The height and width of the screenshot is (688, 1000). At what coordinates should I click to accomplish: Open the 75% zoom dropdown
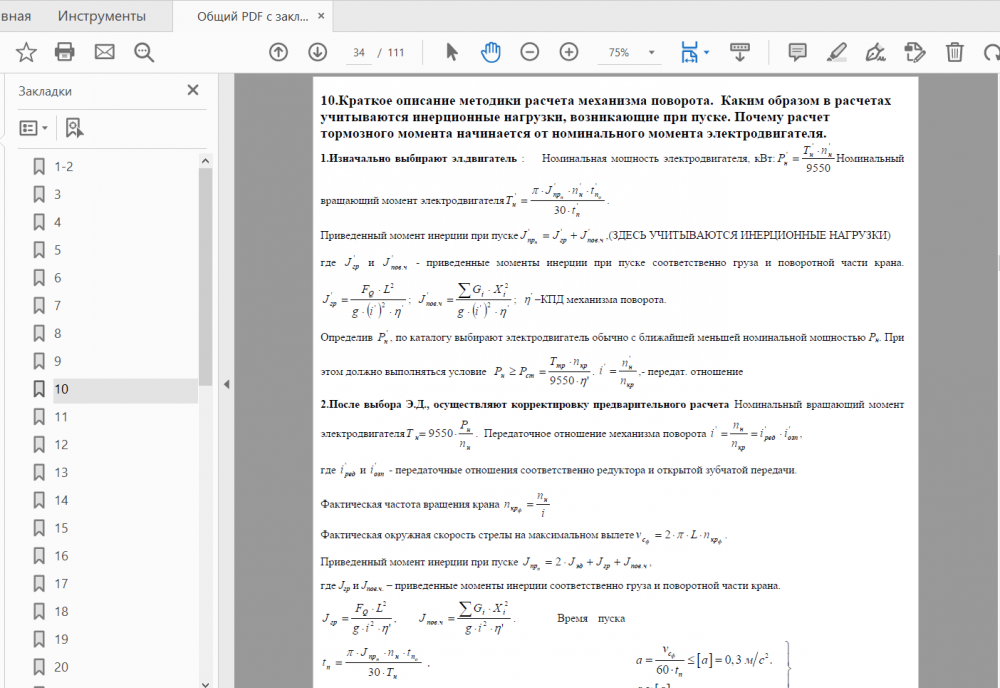pos(652,52)
